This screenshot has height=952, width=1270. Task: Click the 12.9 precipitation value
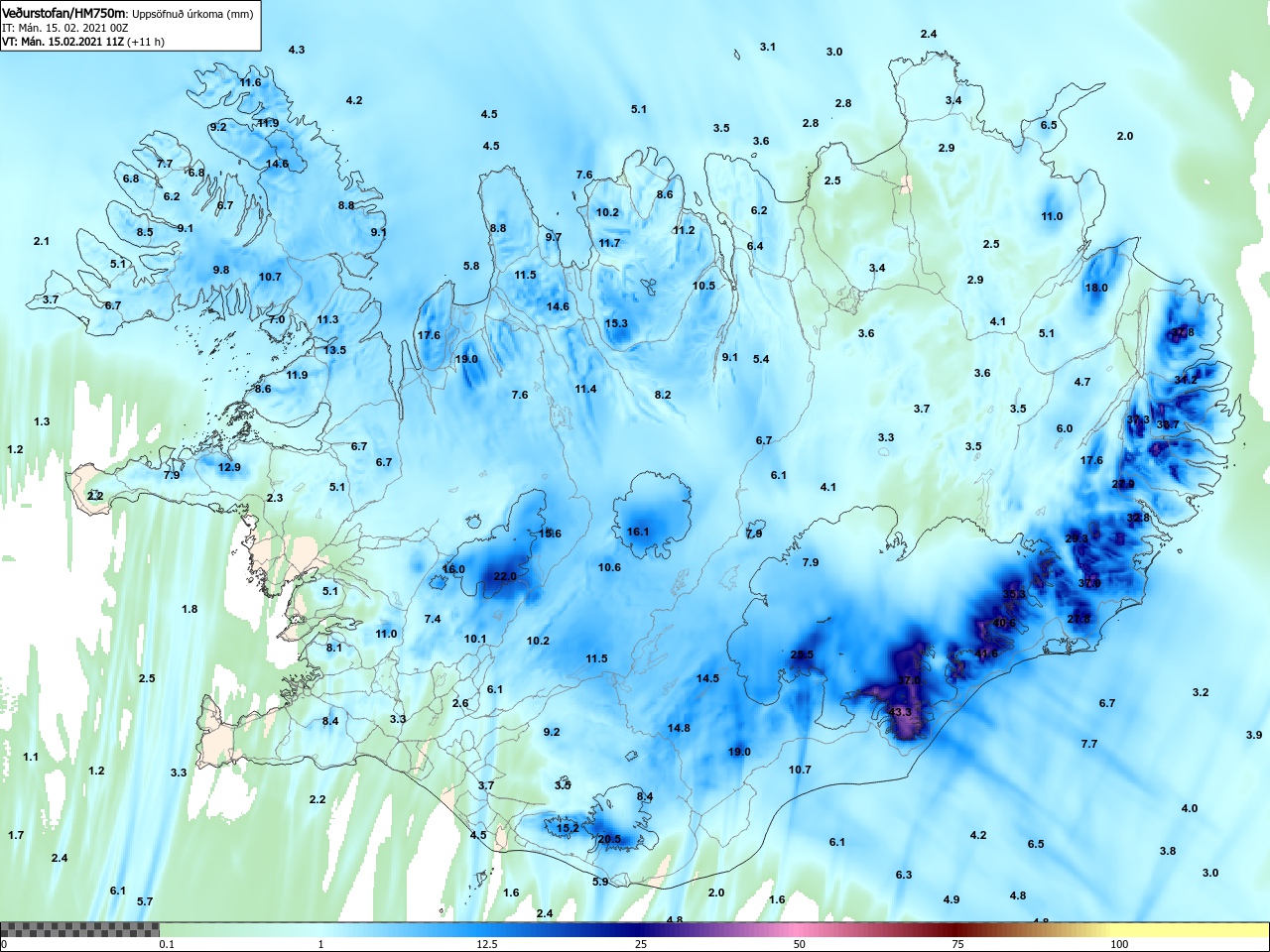(x=229, y=467)
